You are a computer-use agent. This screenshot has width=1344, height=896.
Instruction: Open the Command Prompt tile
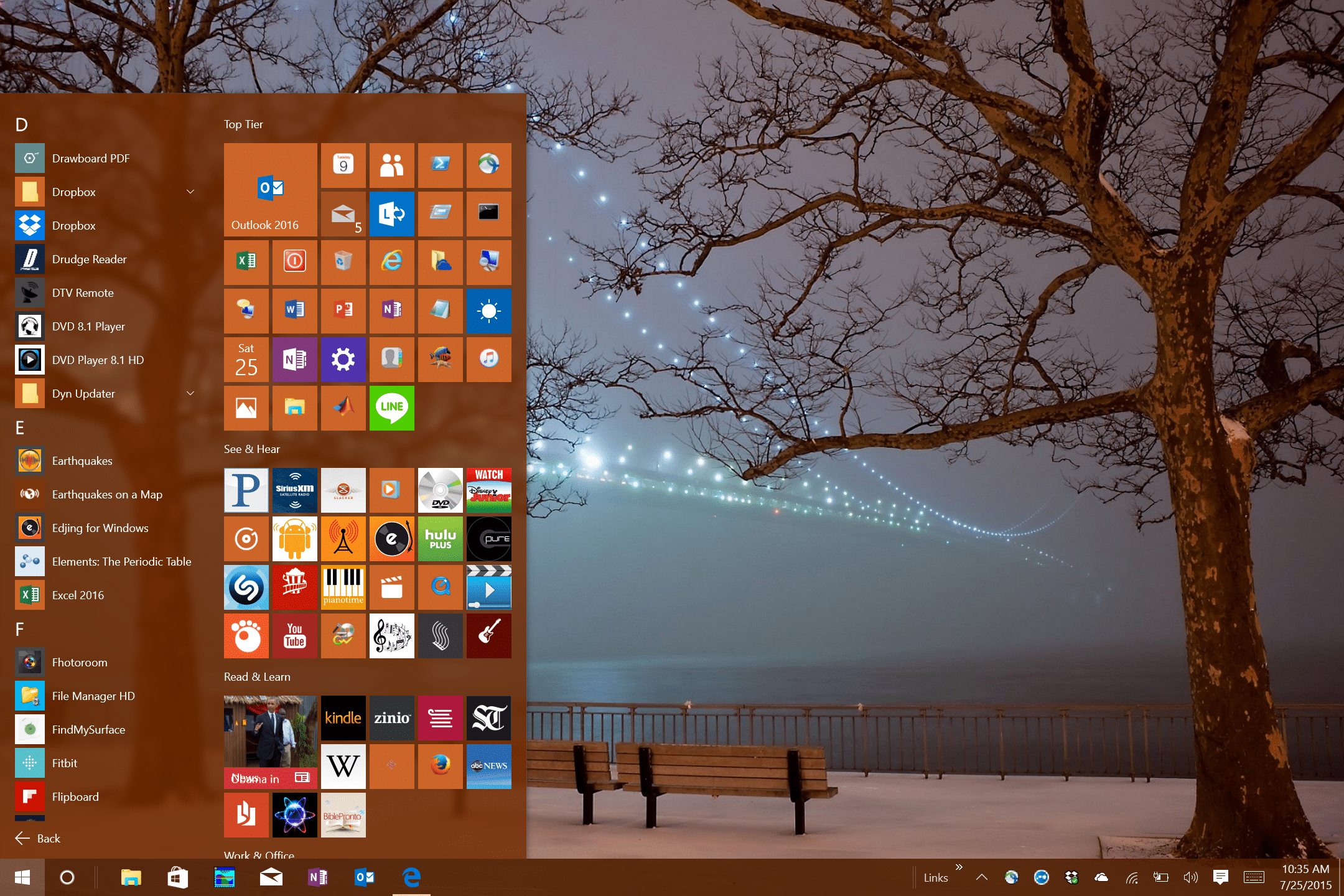(x=489, y=213)
